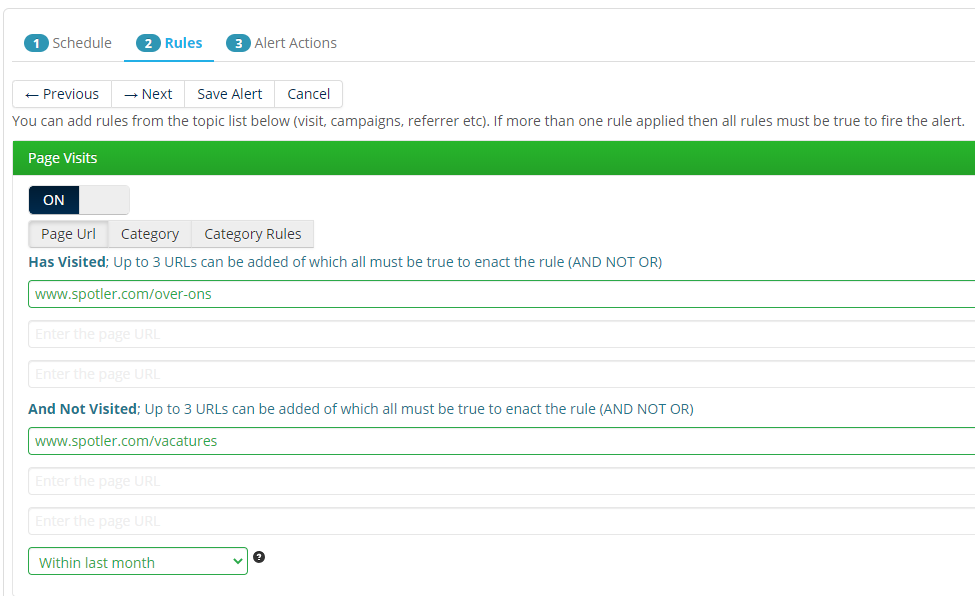Click the Previous button
Screen dimensions: 975x596
pos(62,94)
